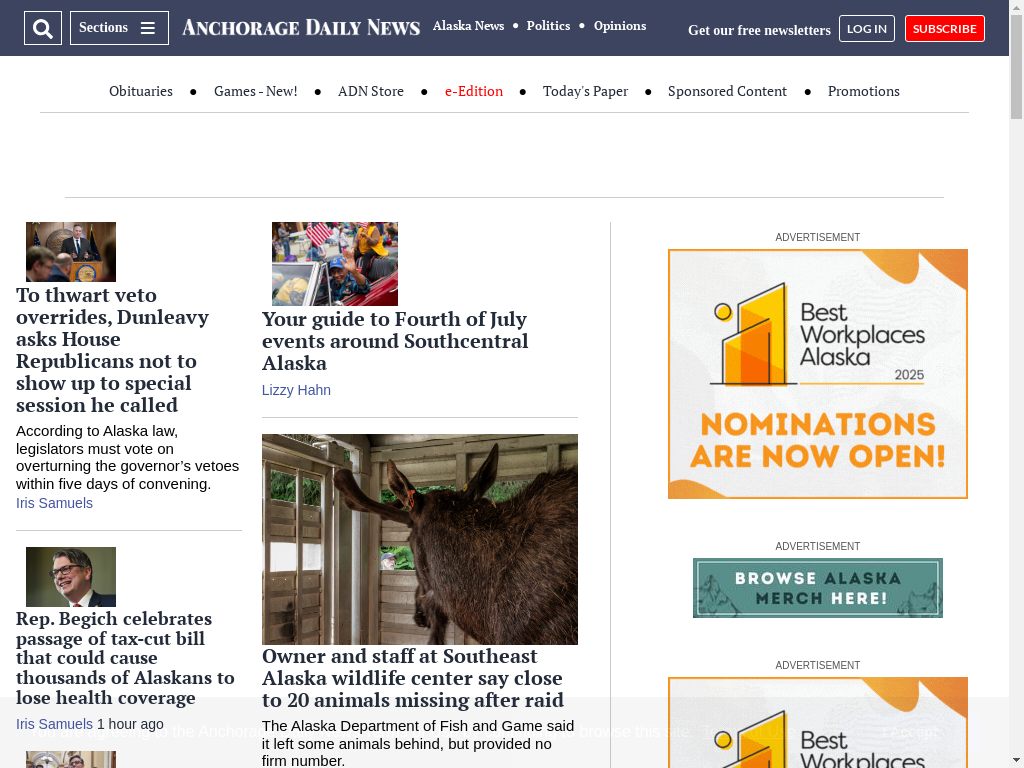Screen dimensions: 1024x768
Task: Read wildlife center missing animals headline
Action: point(413,678)
